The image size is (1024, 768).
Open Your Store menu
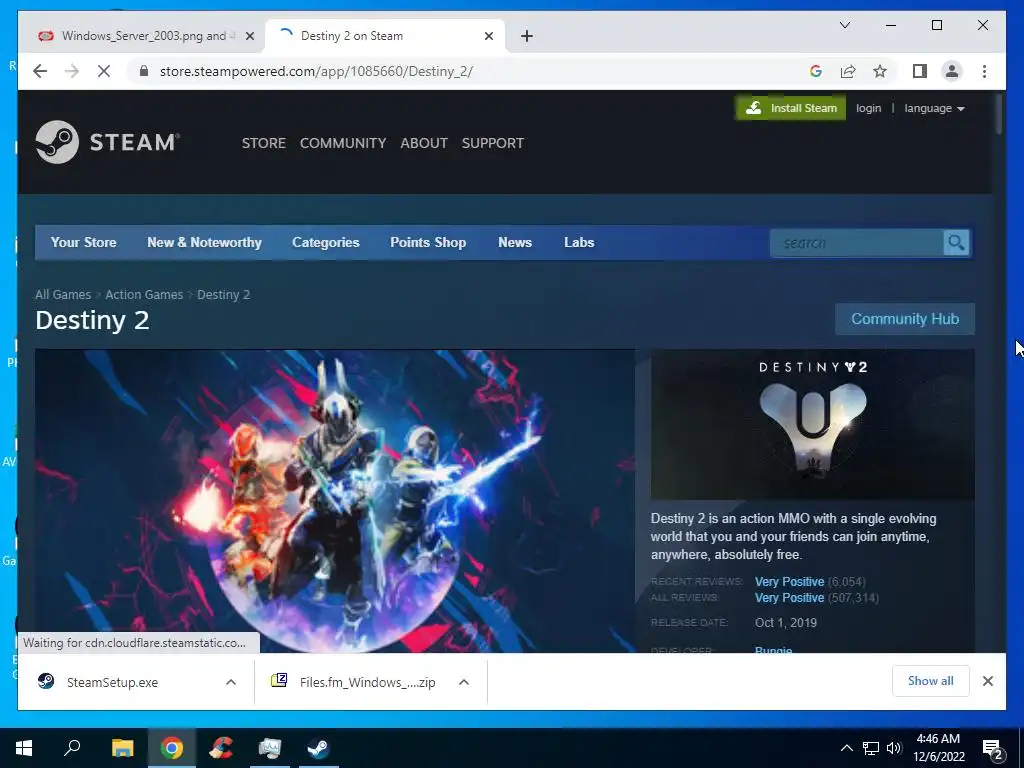coord(84,242)
